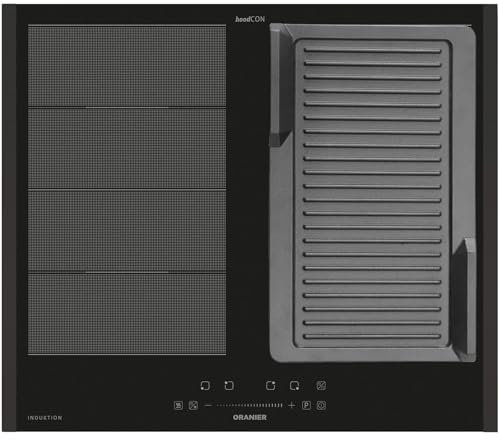Click the ORANIER brand logo

[250, 417]
